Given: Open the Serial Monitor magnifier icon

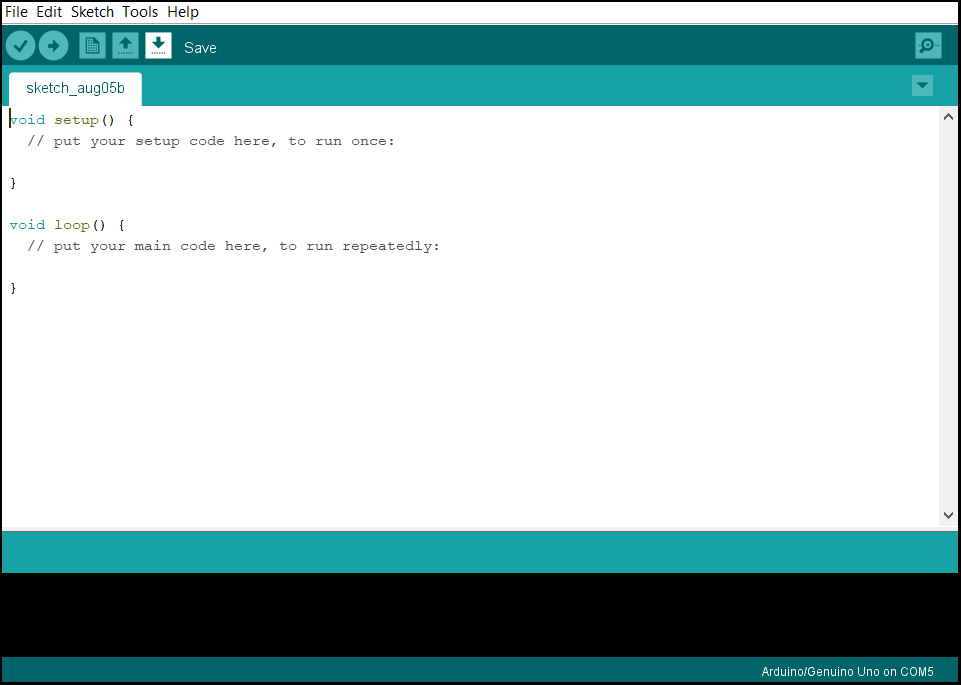Looking at the screenshot, I should [928, 46].
